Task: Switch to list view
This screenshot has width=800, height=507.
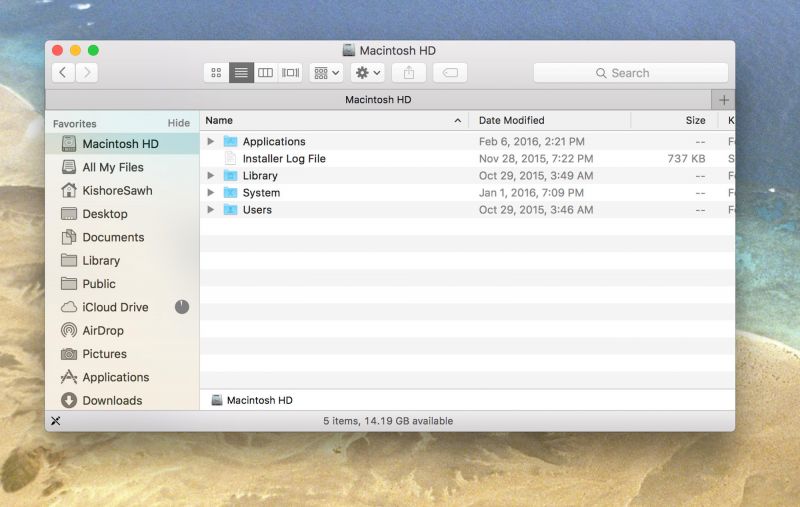Action: click(x=241, y=73)
